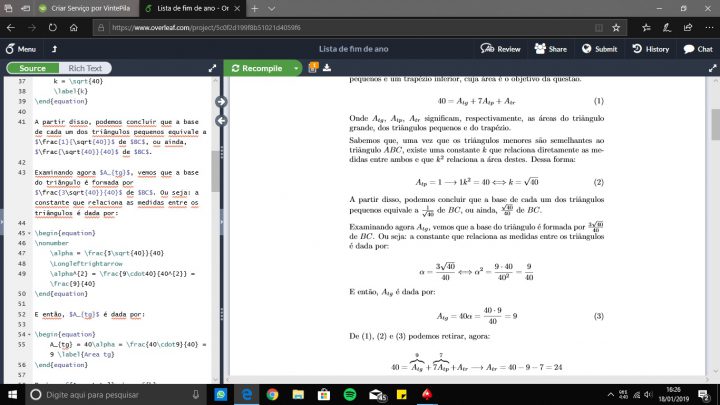Open the Chat panel
Viewport: 720px width, 405px height.
[x=698, y=49]
